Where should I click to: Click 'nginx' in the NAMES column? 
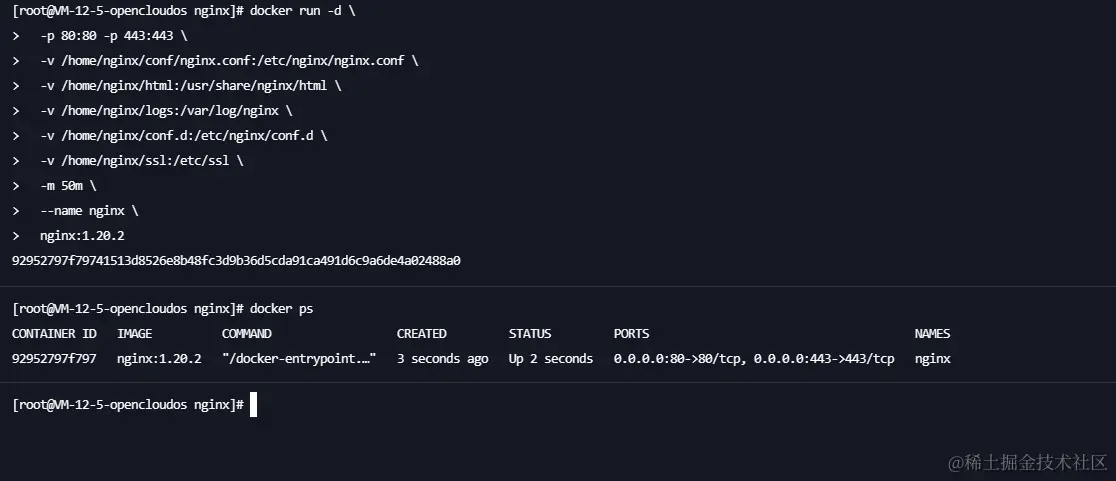932,359
